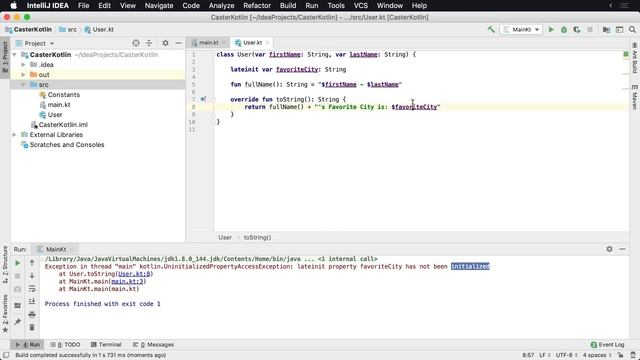Click the up arrow in the Run panel

32,263
